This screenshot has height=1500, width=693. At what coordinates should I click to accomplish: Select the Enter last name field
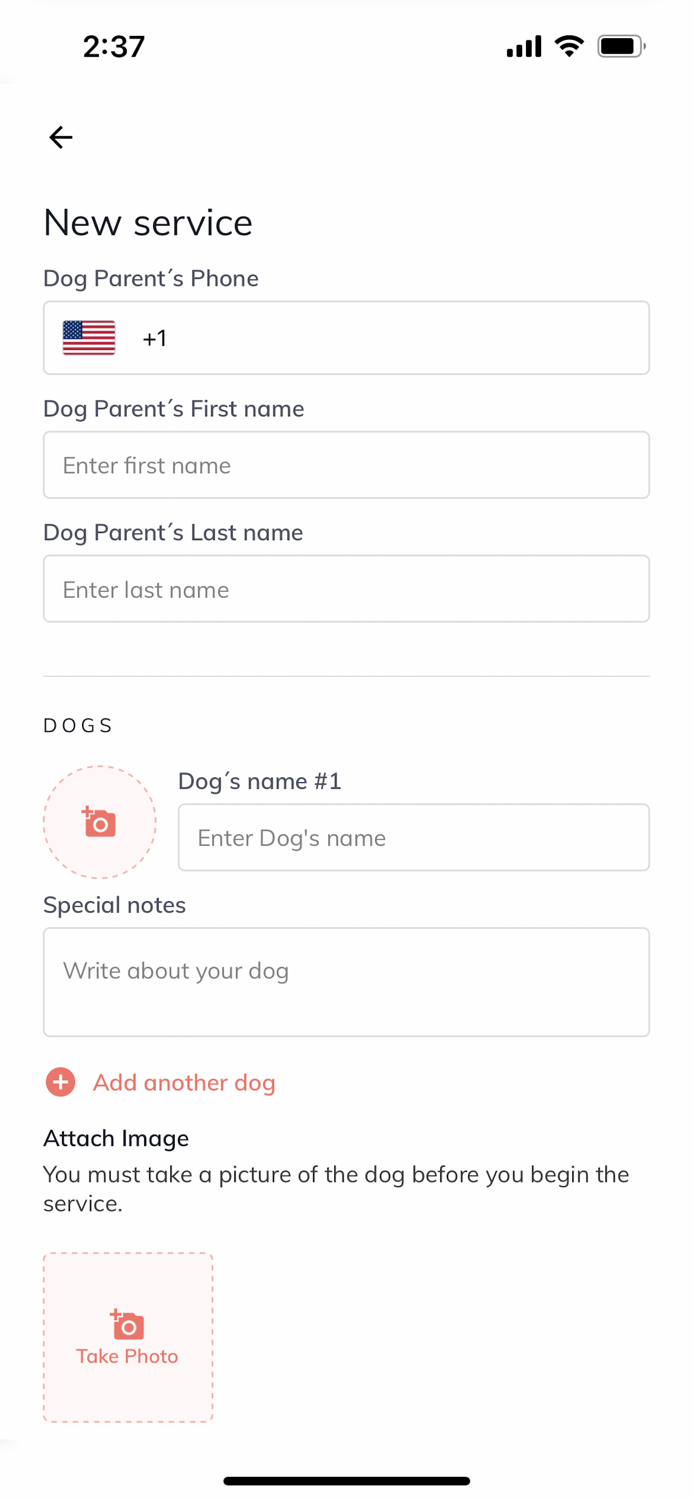346,588
